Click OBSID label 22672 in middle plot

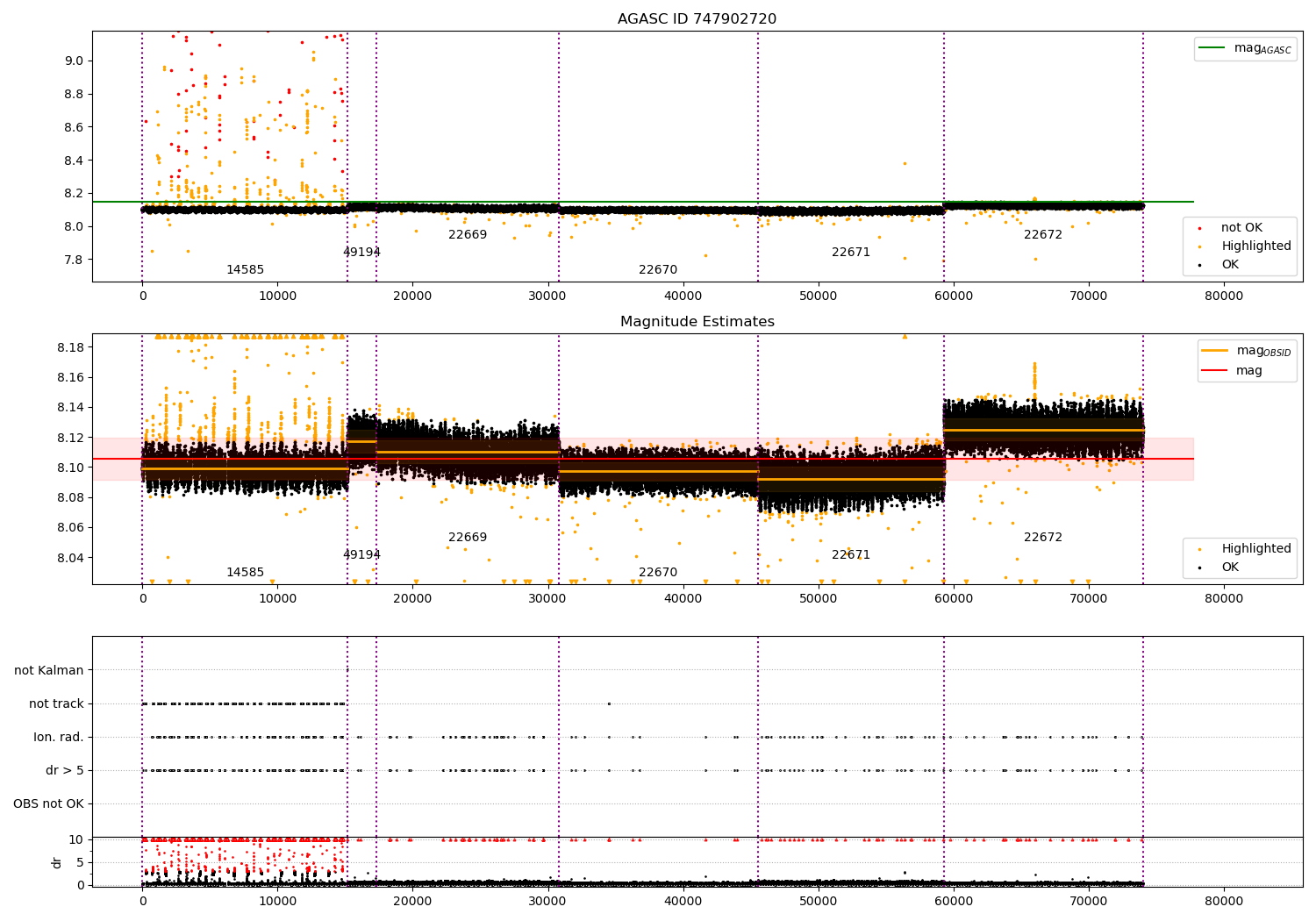click(1043, 538)
